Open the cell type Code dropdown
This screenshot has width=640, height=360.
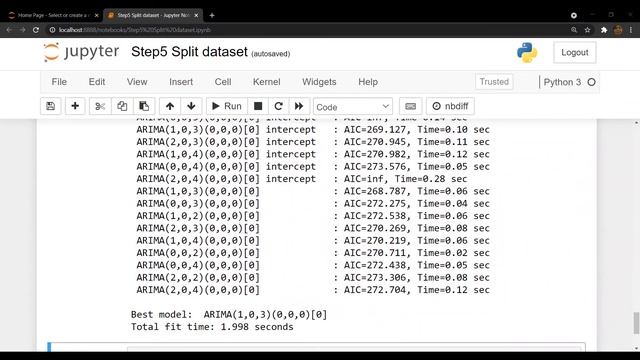click(353, 107)
